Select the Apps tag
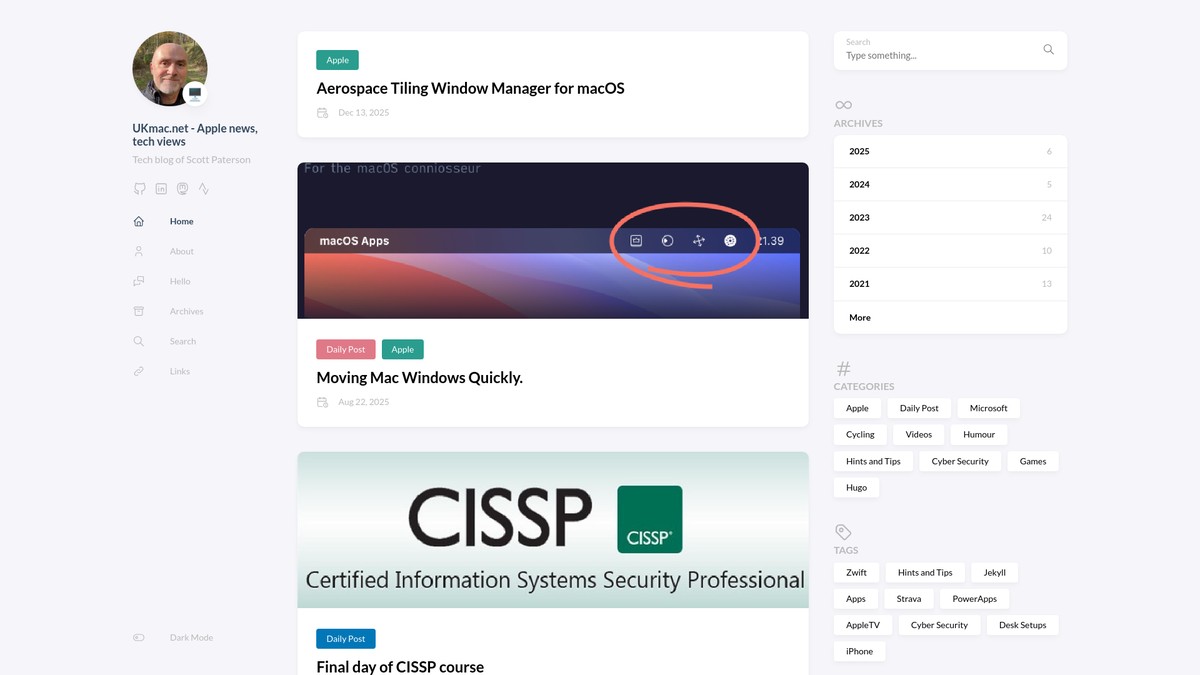Screen dimensions: 1200x675 point(856,598)
